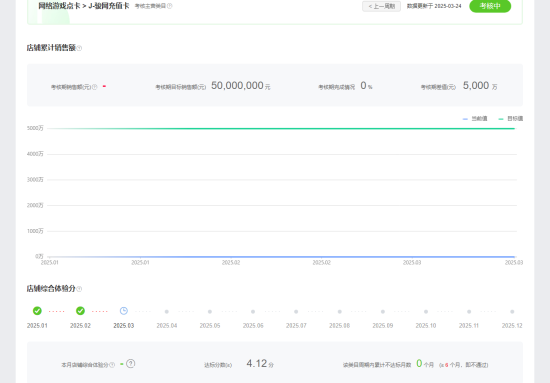Viewport: 550px width, 383px height.
Task: Click the green target line in the chart
Action: (281, 129)
